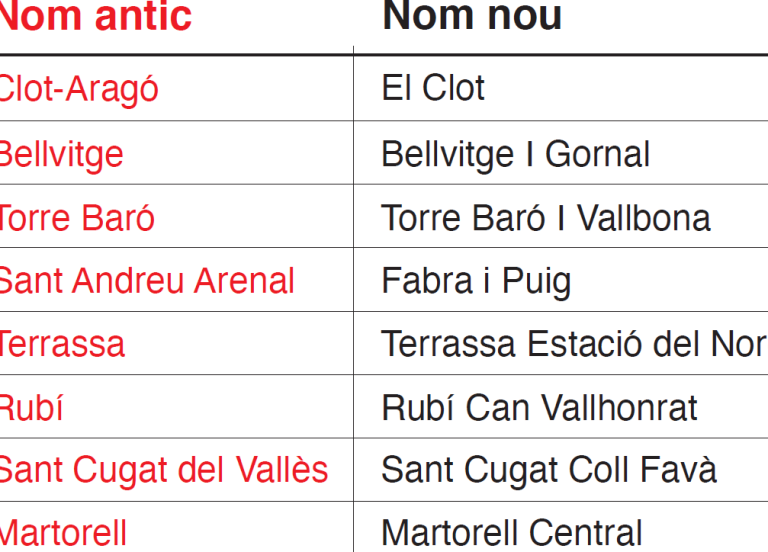Click the 'Nom nou' column header
This screenshot has width=768, height=552.
point(472,17)
